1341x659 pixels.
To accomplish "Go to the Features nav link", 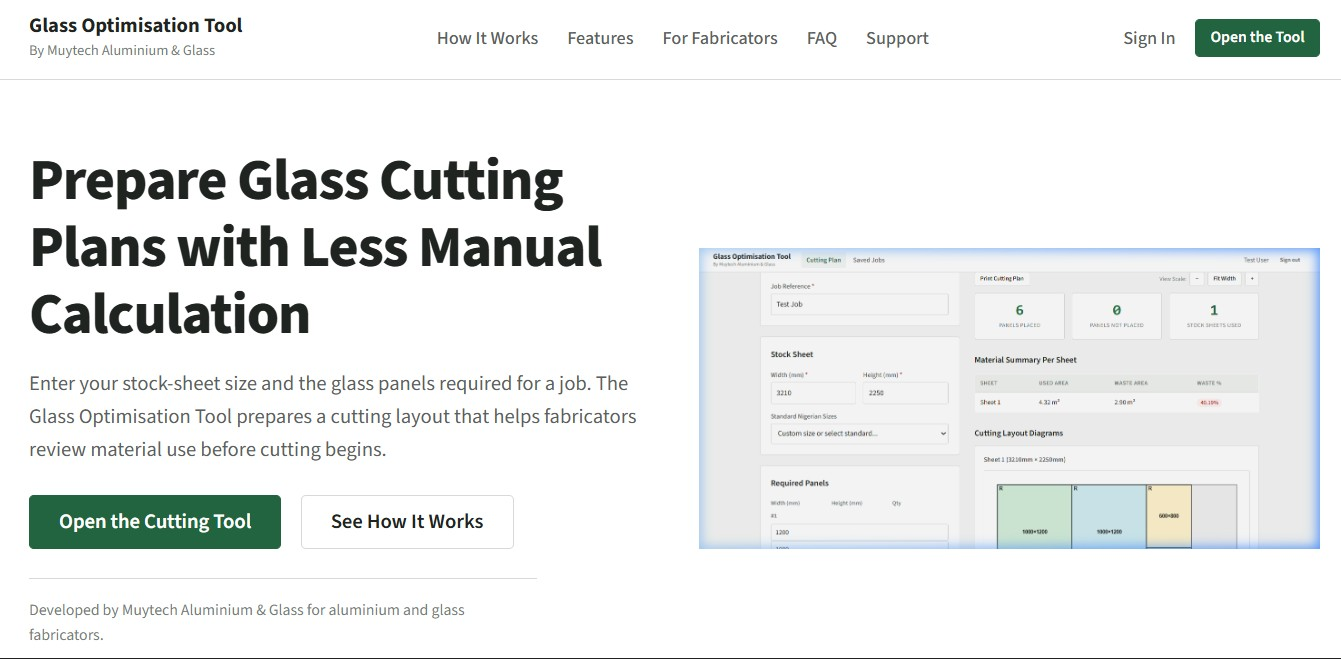I will 600,38.
